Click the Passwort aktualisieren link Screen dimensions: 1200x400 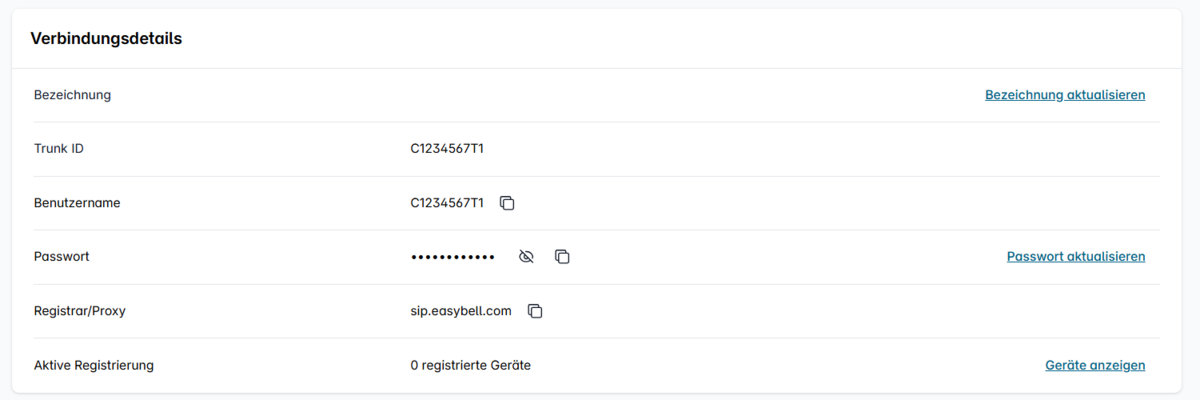coord(1075,257)
